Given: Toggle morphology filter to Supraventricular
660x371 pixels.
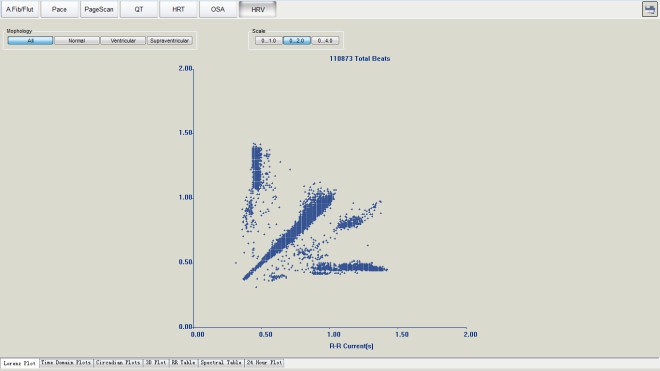Looking at the screenshot, I should (170, 40).
